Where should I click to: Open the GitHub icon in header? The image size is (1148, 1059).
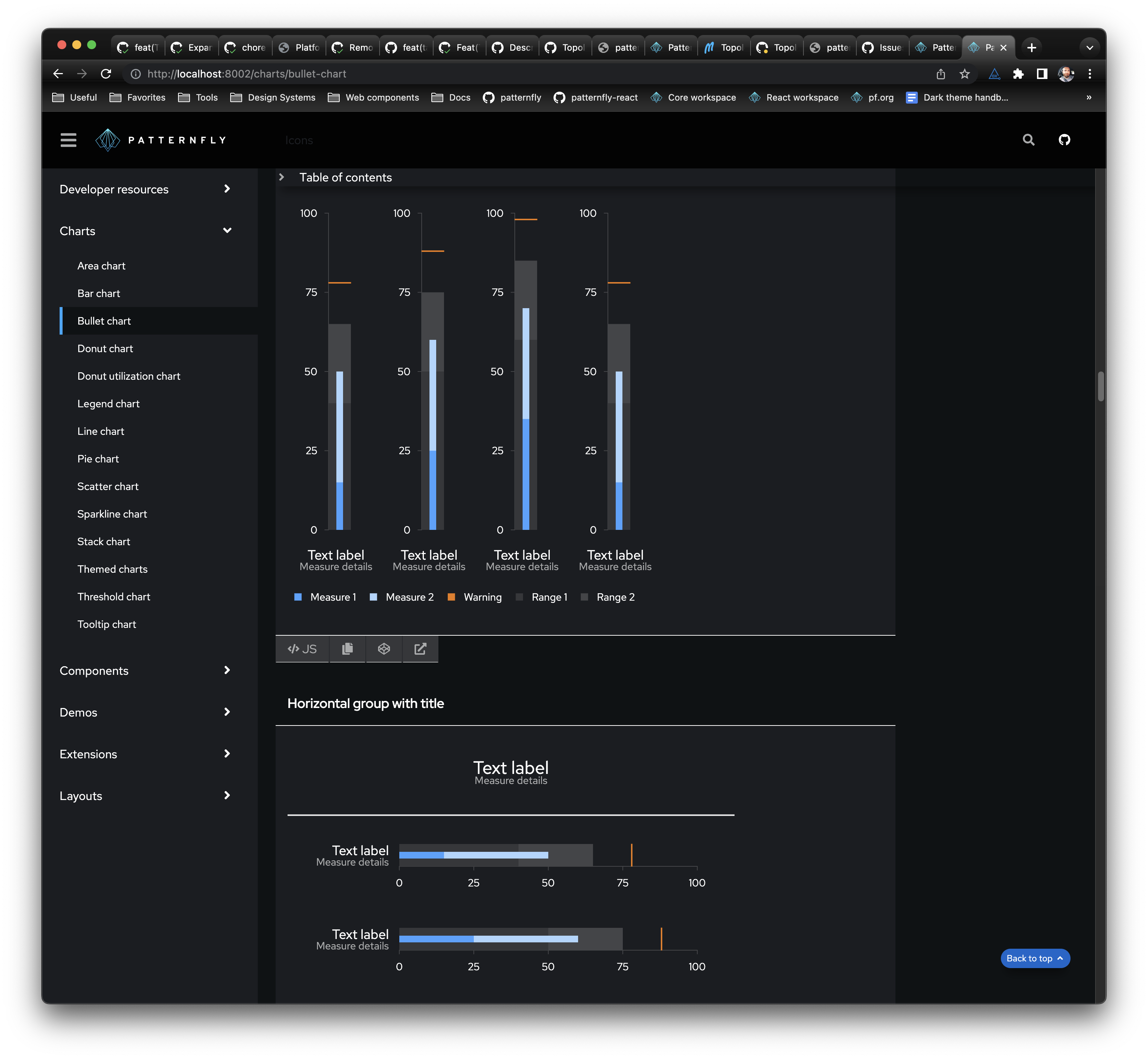(x=1064, y=140)
